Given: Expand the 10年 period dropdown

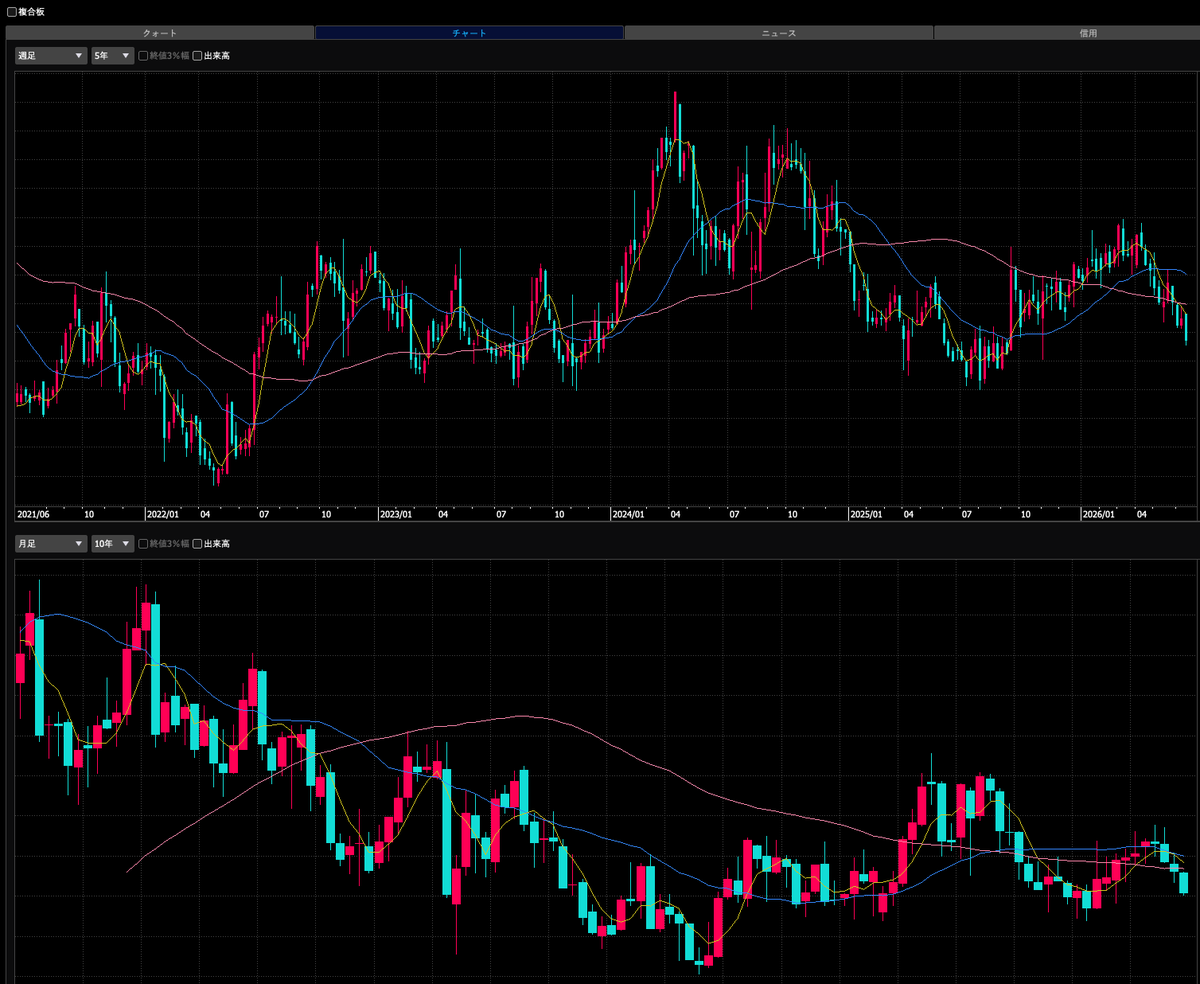Looking at the screenshot, I should coord(112,543).
